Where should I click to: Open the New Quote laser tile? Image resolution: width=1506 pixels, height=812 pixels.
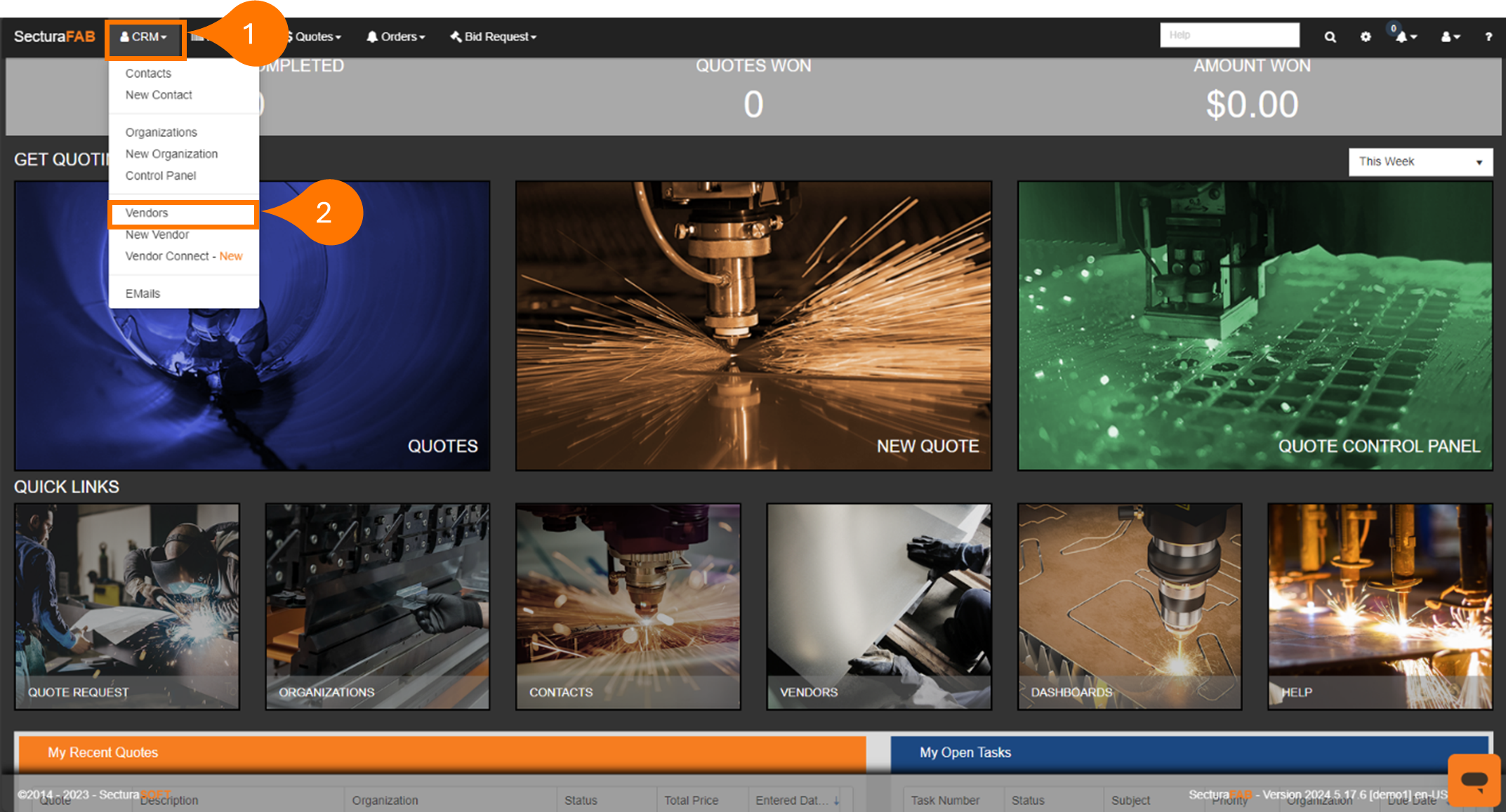point(753,326)
